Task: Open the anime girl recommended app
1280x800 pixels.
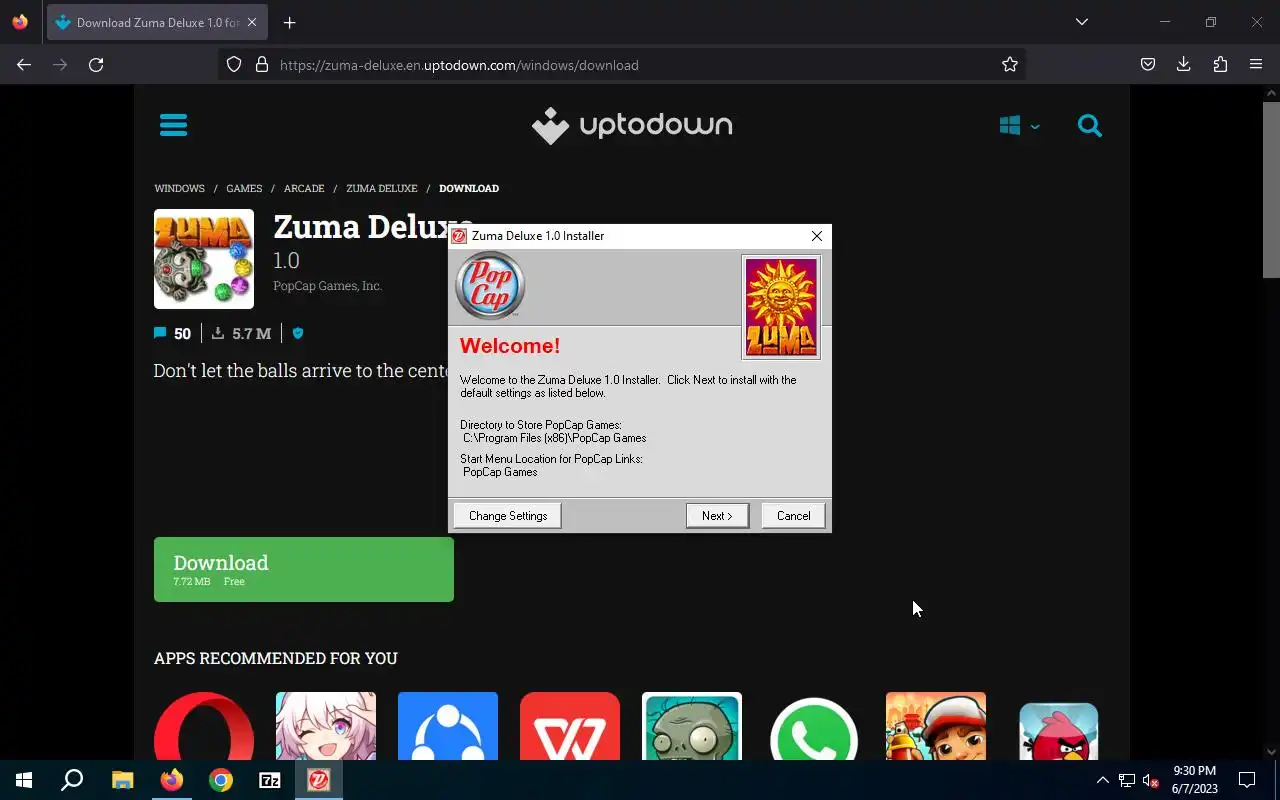Action: (326, 726)
